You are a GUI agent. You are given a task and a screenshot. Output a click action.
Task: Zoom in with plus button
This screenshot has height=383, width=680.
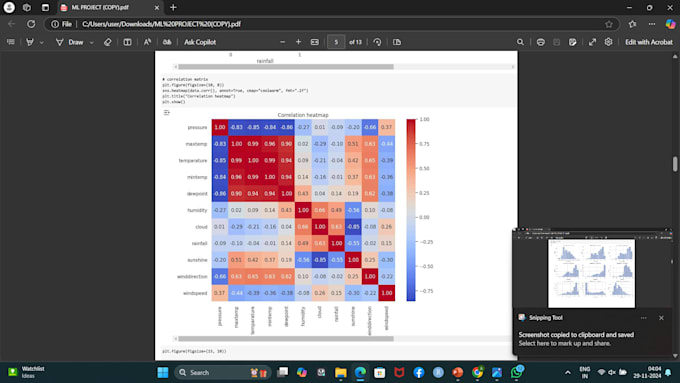click(298, 42)
